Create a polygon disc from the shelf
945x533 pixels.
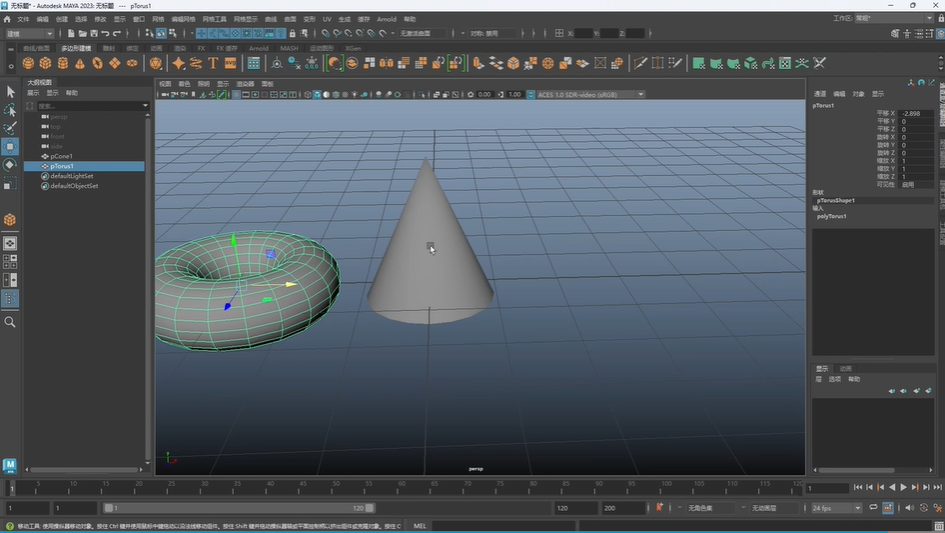131,63
